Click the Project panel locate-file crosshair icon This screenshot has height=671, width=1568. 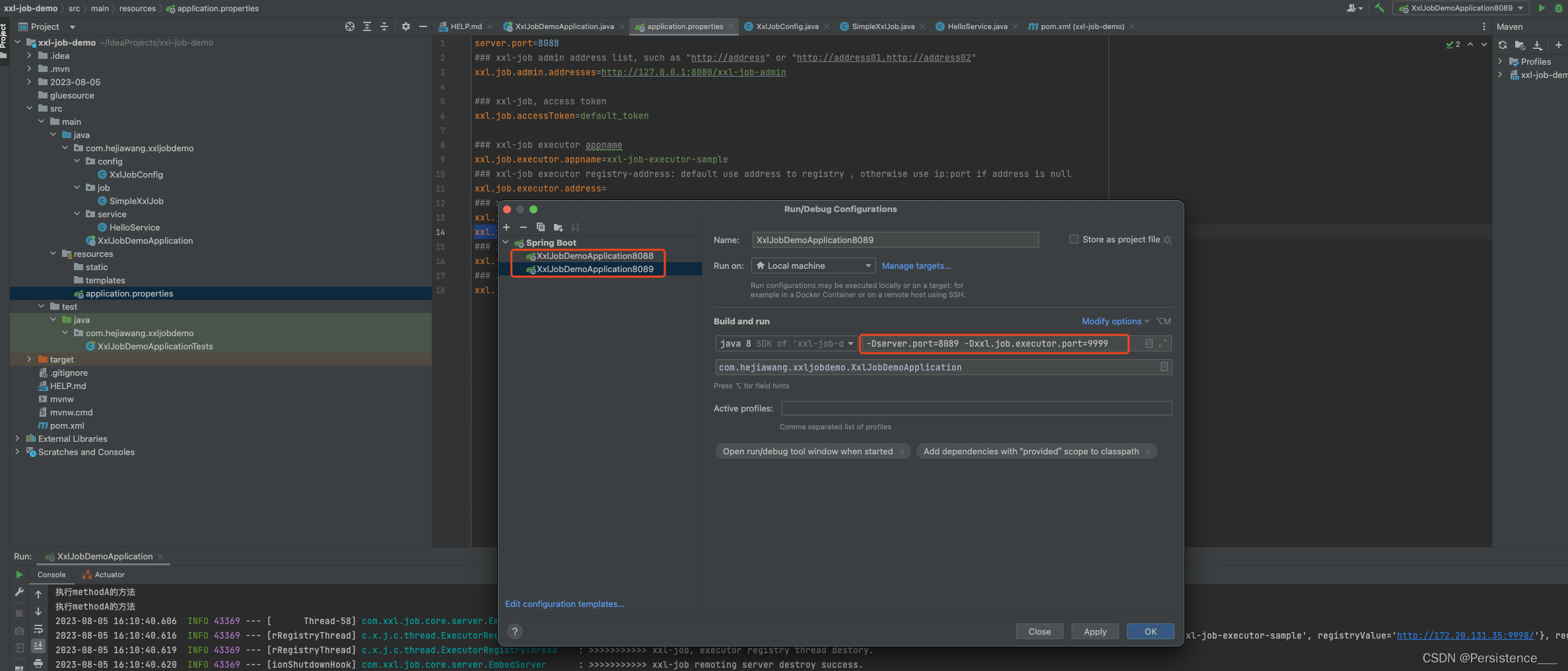[x=350, y=26]
